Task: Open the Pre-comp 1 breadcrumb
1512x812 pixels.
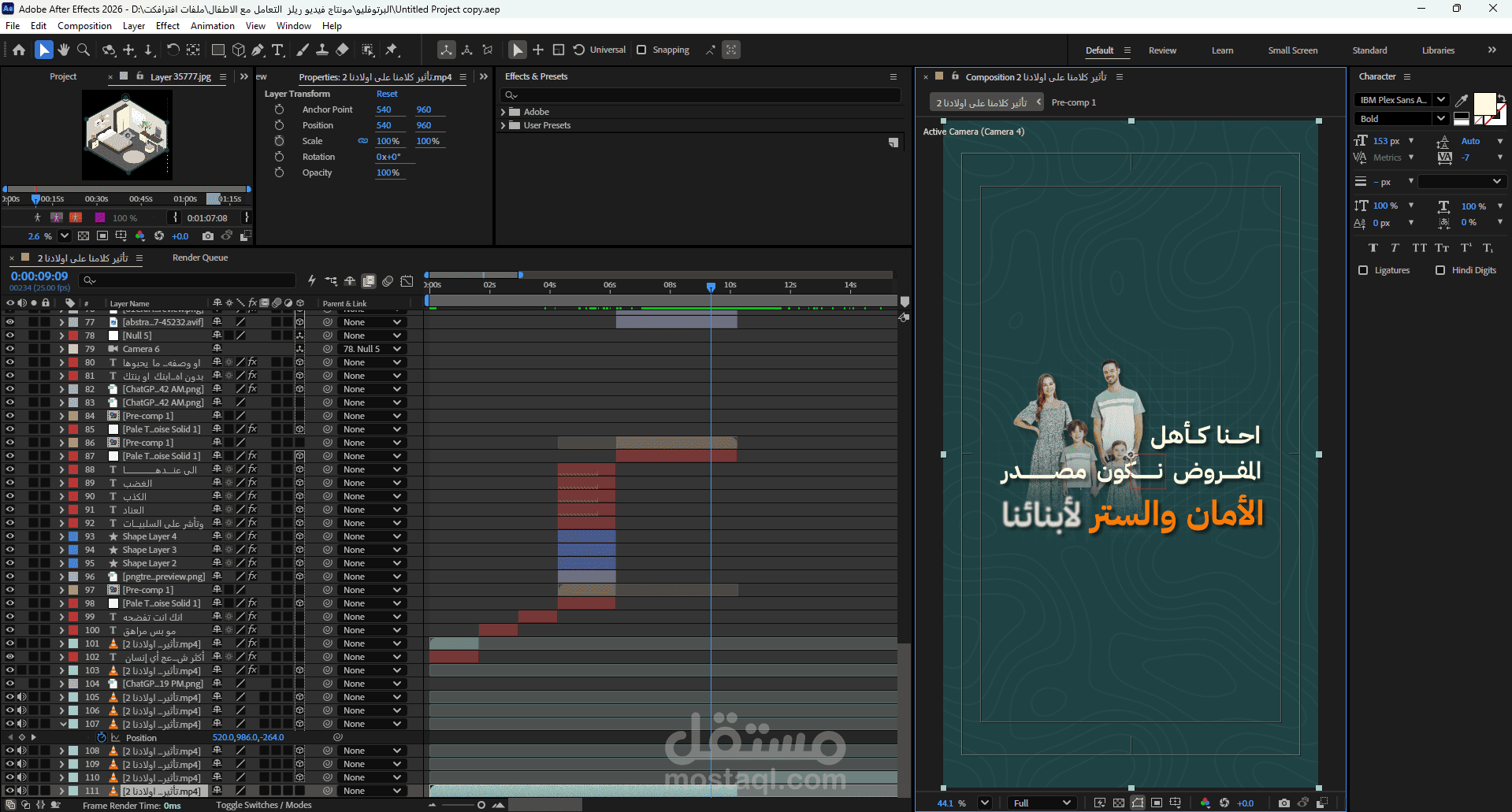Action: coord(1073,102)
